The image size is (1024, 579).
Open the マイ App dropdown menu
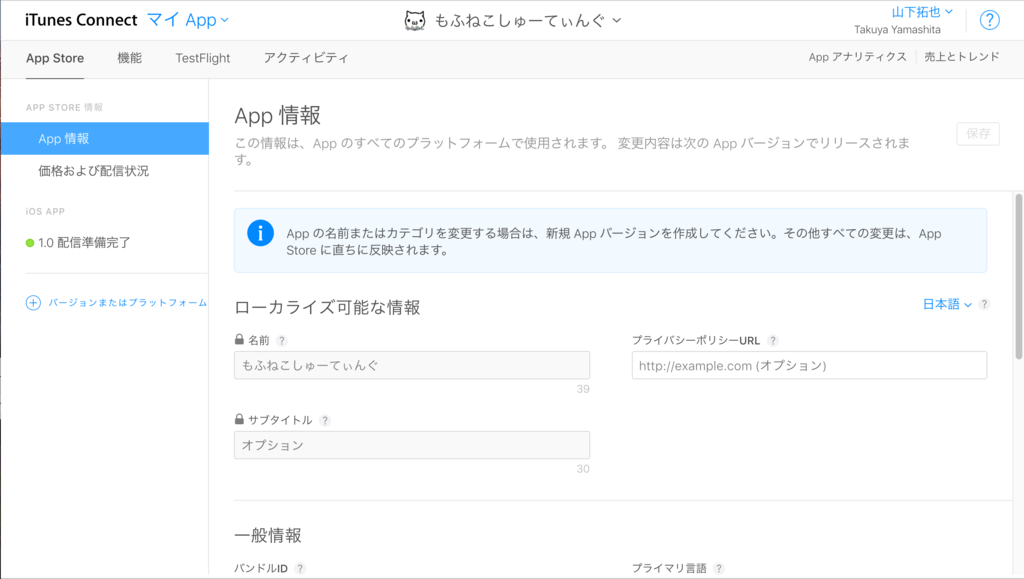tap(188, 20)
